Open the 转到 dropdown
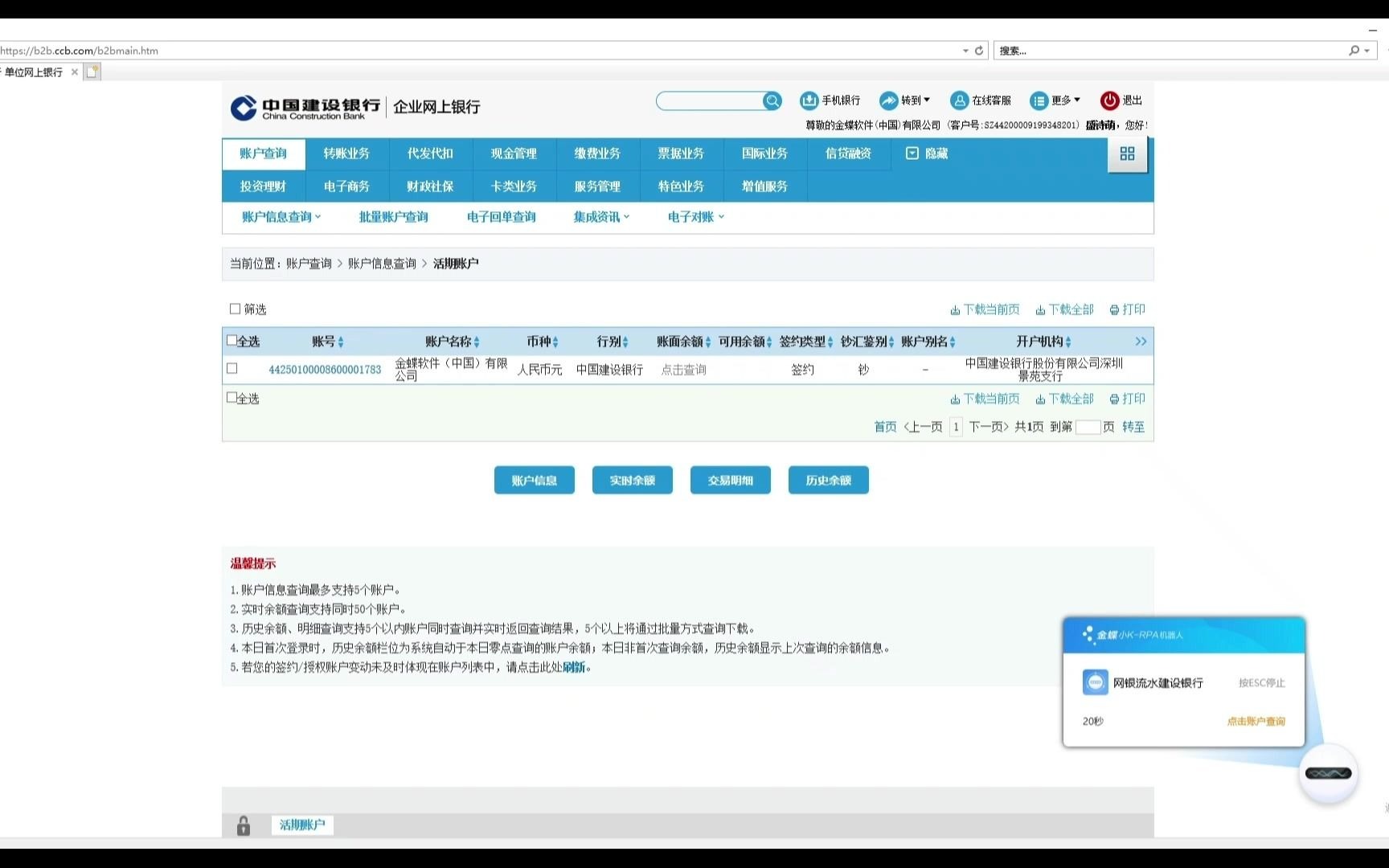 tap(904, 100)
